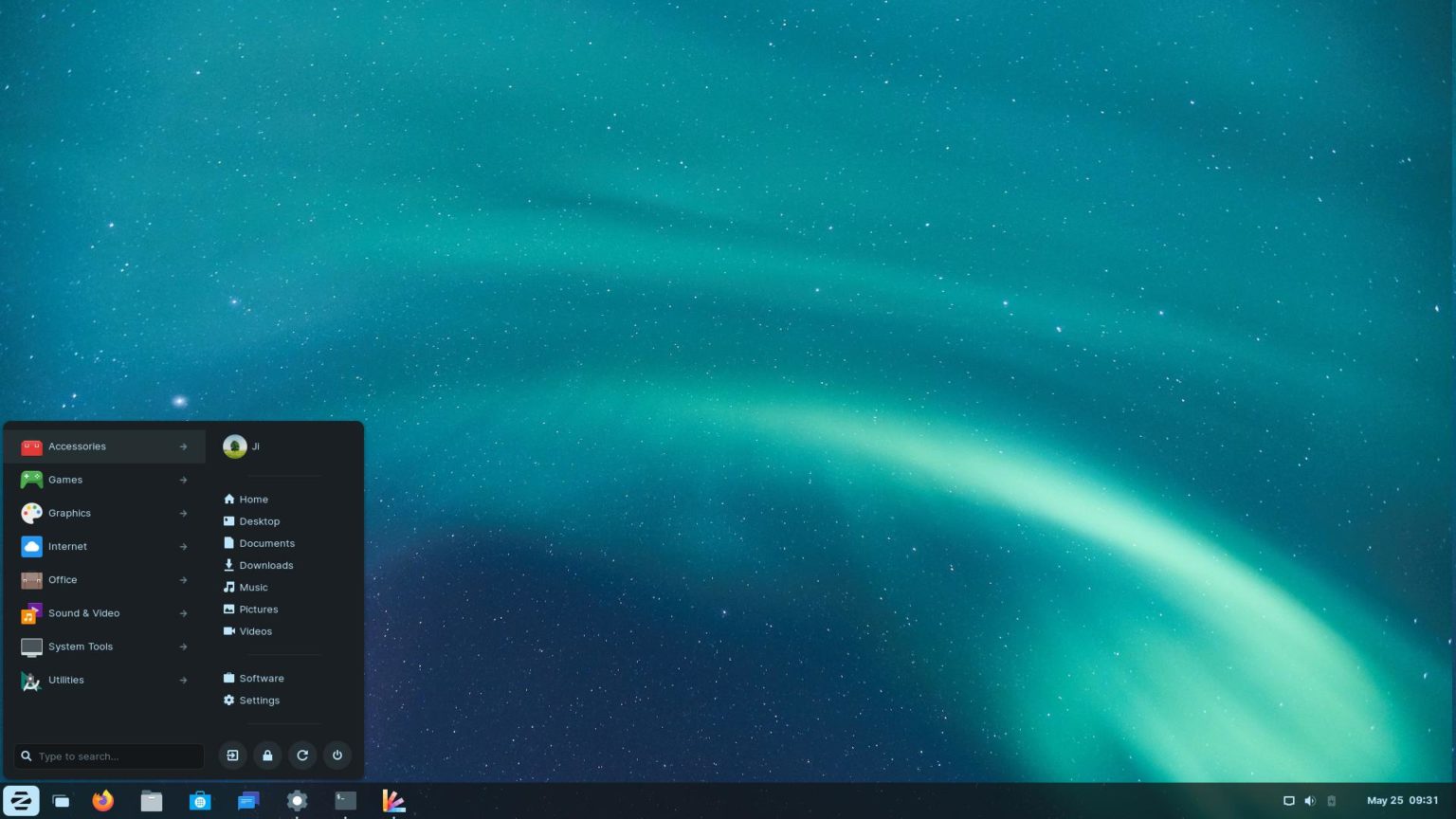Open the Software store briefcase icon
1456x819 pixels.
pyautogui.click(x=200, y=801)
